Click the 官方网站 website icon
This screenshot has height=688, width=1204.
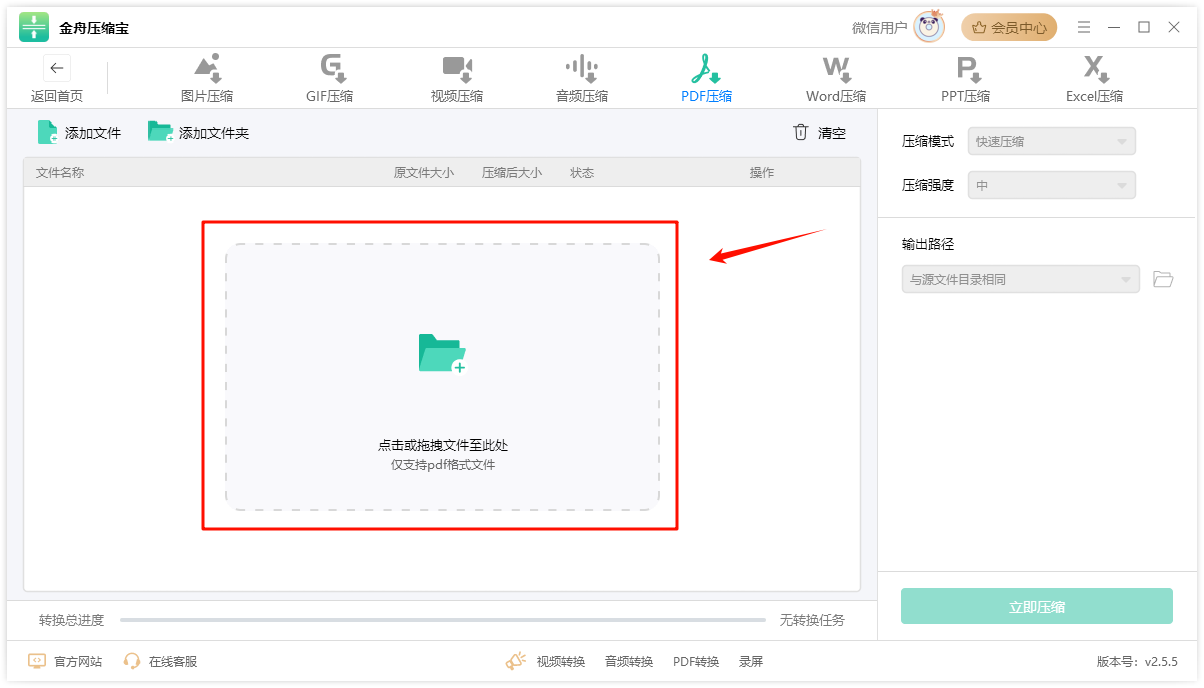(x=37, y=661)
